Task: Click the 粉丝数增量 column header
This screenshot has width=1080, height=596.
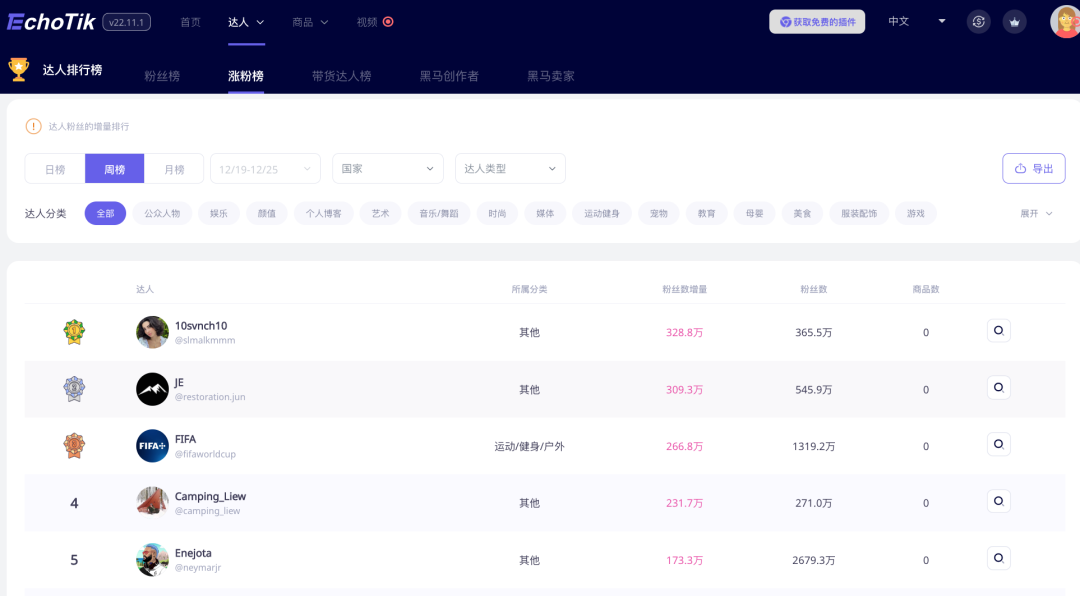Action: pos(685,289)
